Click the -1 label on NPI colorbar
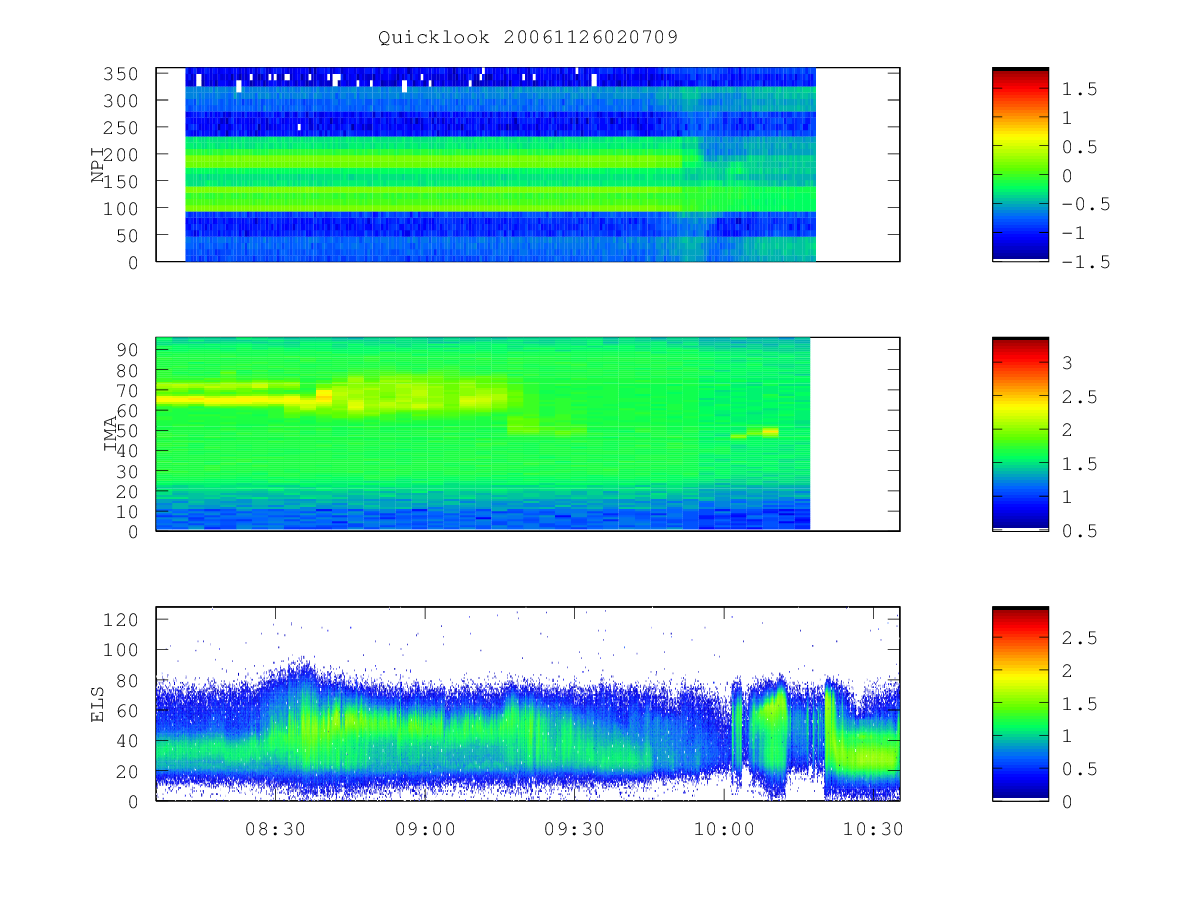 (1072, 233)
